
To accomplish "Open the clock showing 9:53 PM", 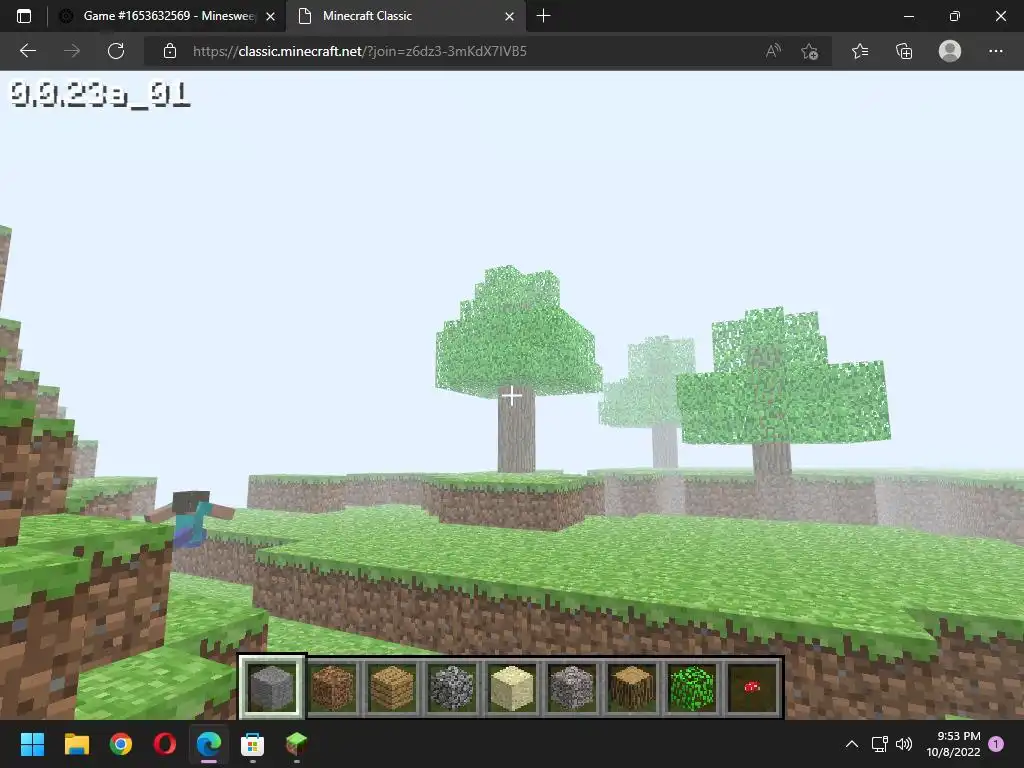I will pos(953,744).
